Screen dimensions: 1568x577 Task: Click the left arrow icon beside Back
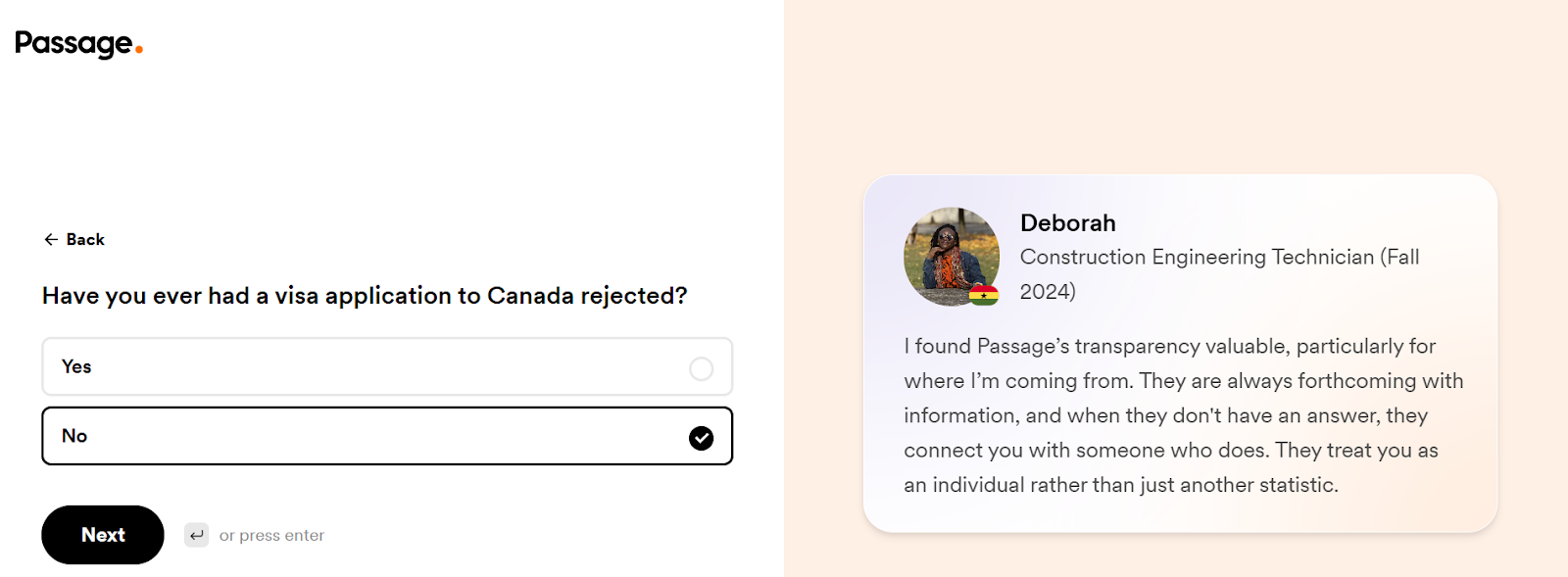tap(51, 240)
